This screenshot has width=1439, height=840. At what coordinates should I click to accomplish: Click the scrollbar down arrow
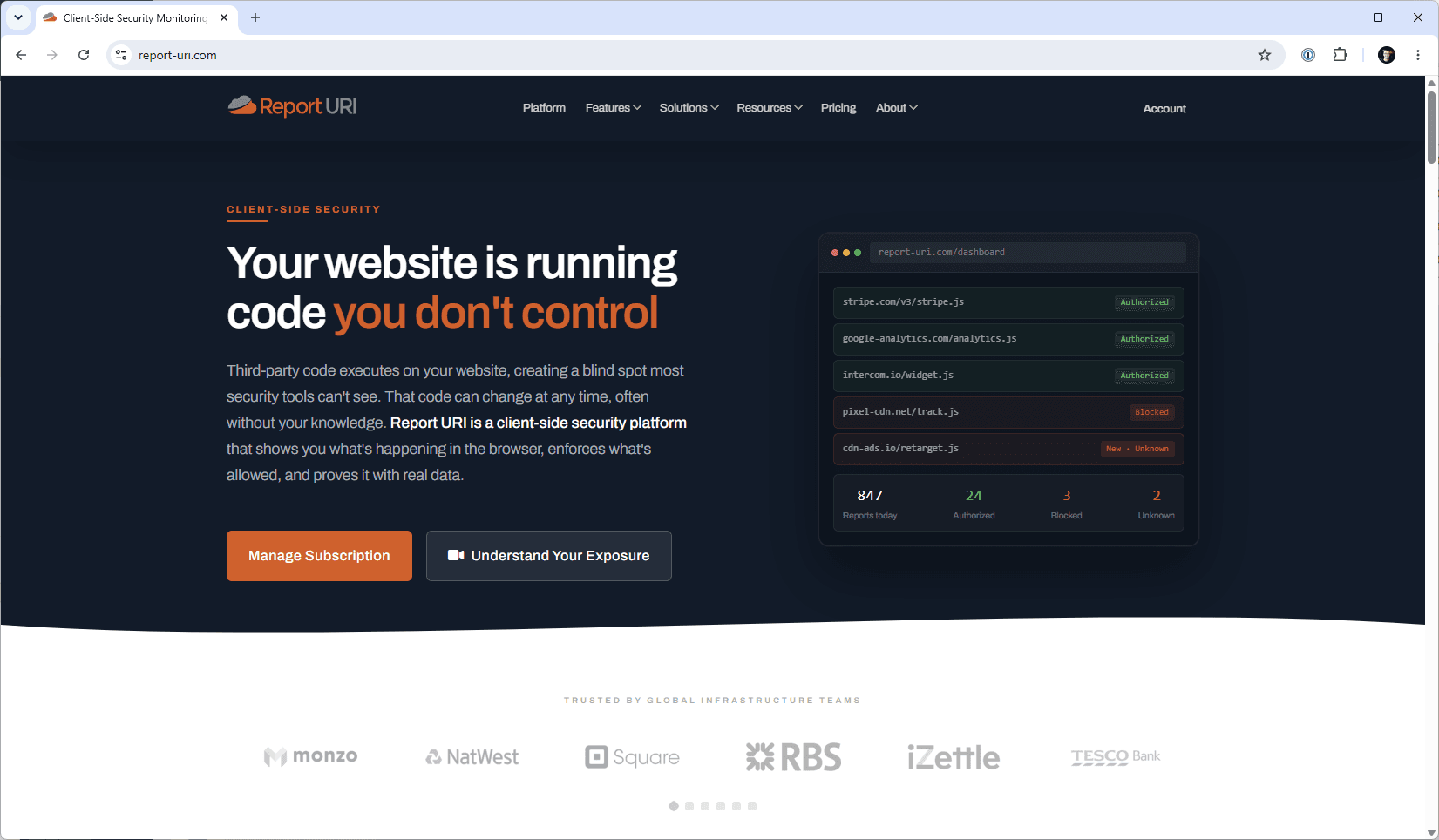click(1431, 832)
